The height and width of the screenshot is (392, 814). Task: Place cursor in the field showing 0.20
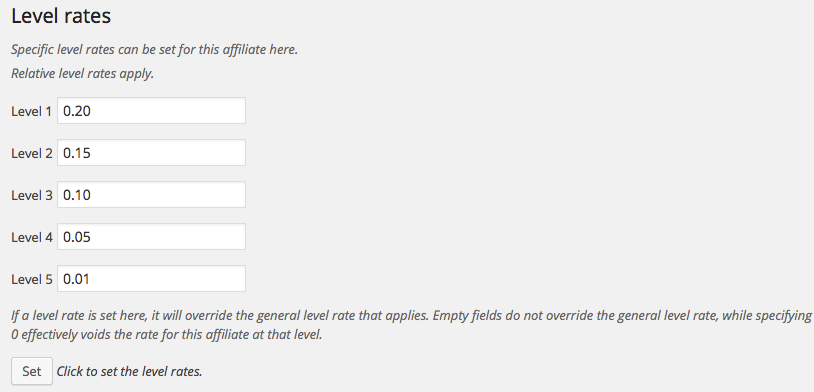(151, 111)
